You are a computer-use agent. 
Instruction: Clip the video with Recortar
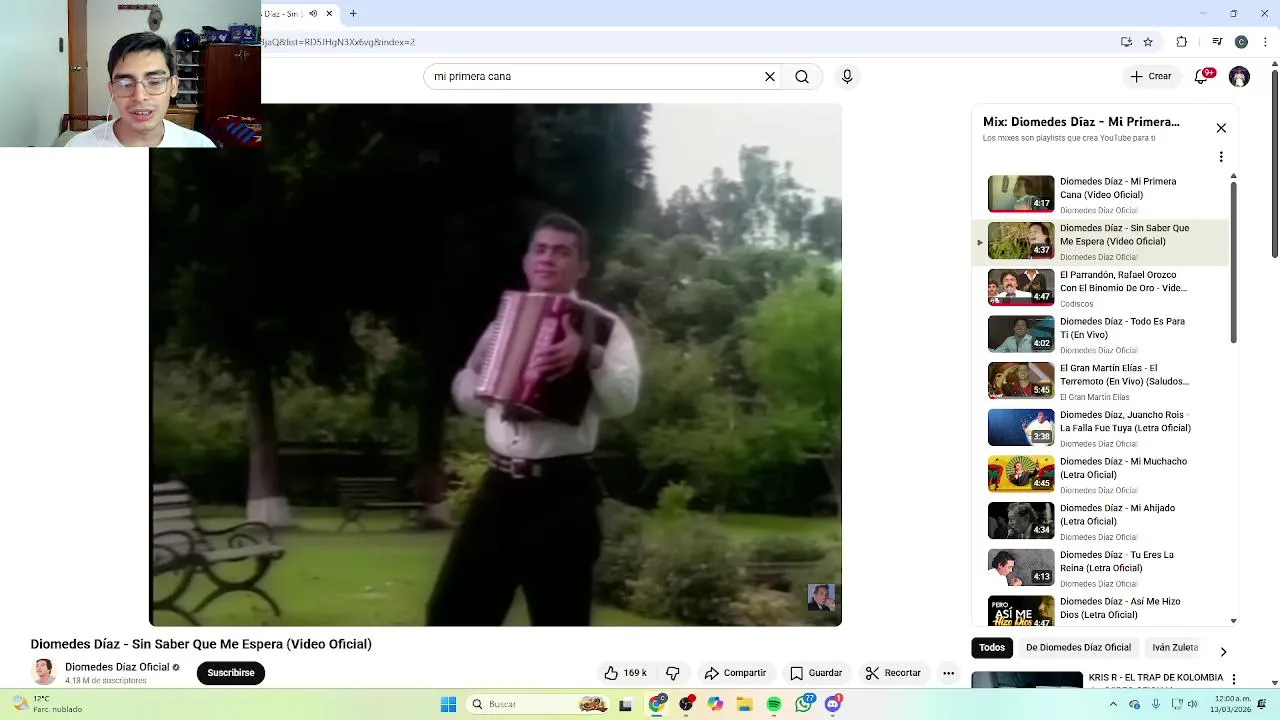[x=893, y=673]
